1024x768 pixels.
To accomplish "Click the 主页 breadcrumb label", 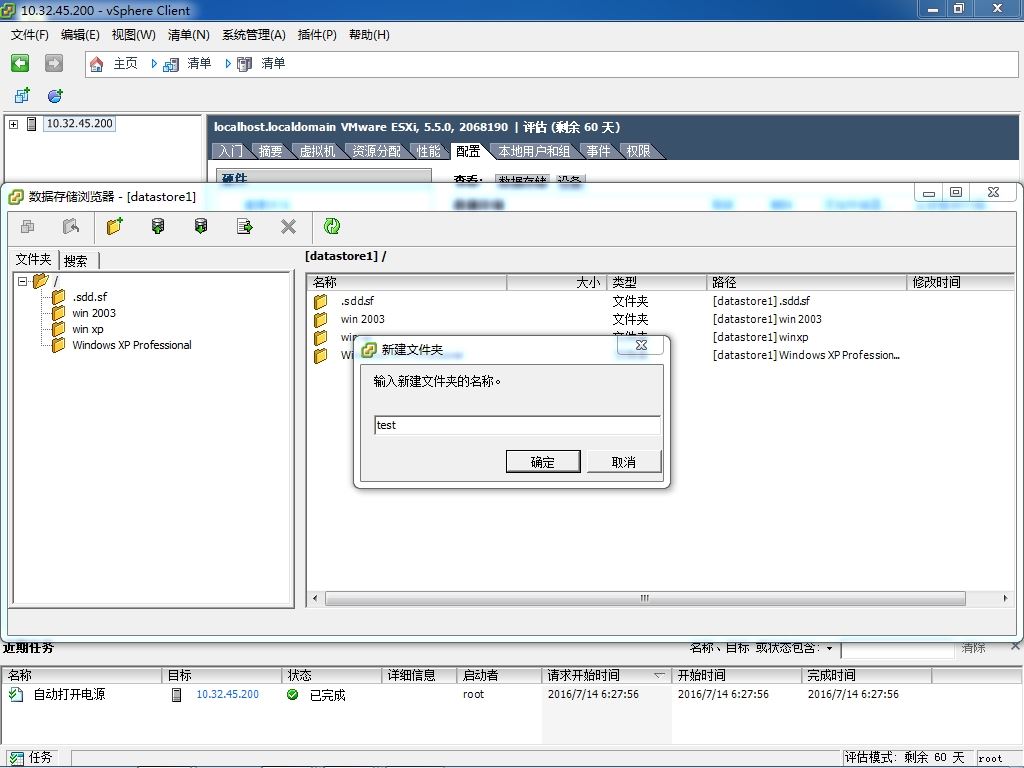I will tap(125, 63).
